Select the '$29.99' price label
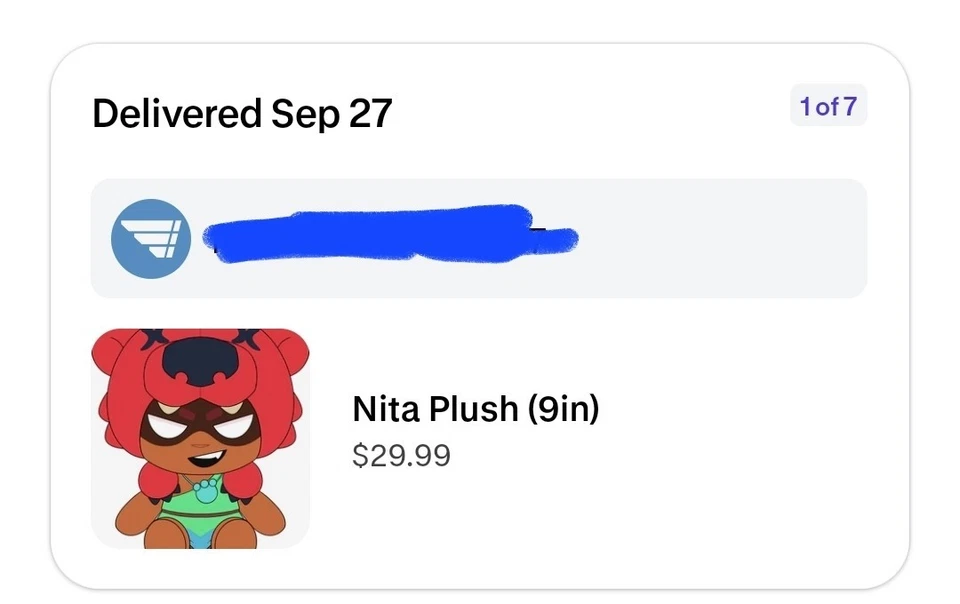Screen dimensions: 960x604 tap(400, 455)
